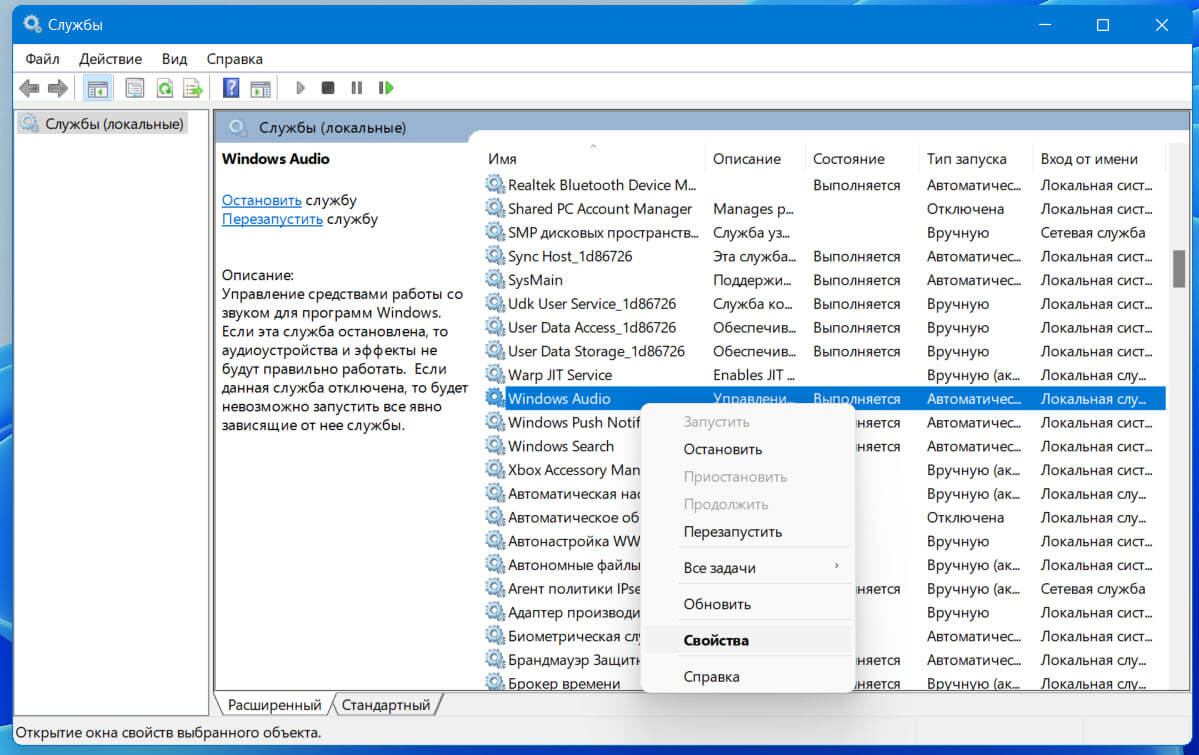Click the Manages p... description cell
Viewport: 1199px width, 755px height.
(x=753, y=208)
